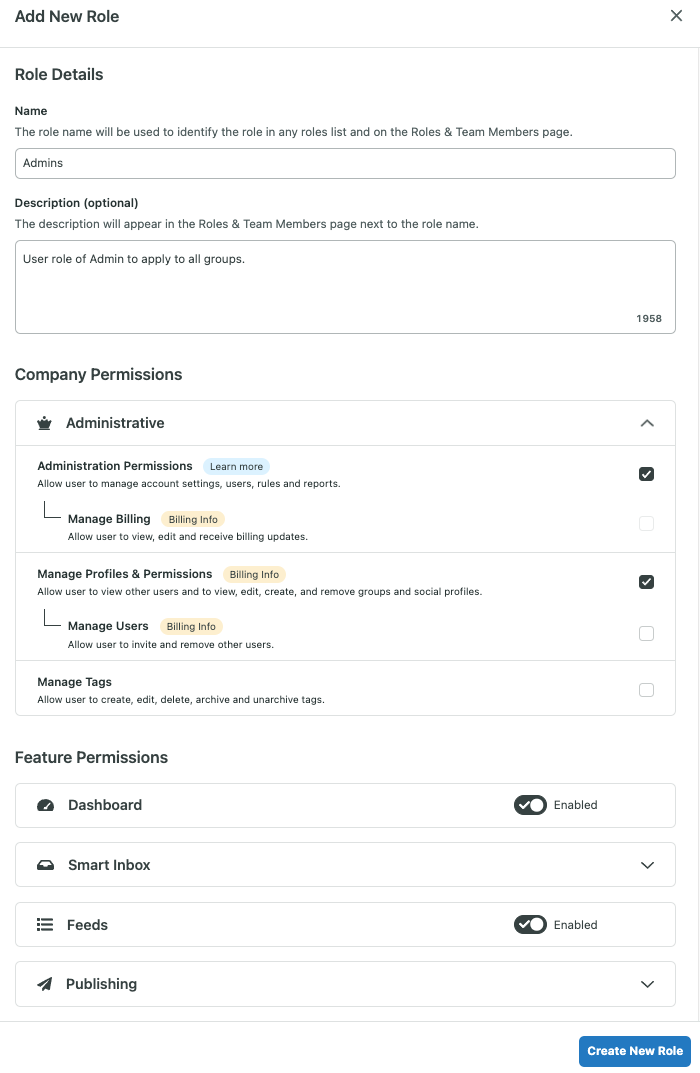This screenshot has height=1073, width=700.
Task: Click the Smart Inbox tray icon
Action: [45, 866]
